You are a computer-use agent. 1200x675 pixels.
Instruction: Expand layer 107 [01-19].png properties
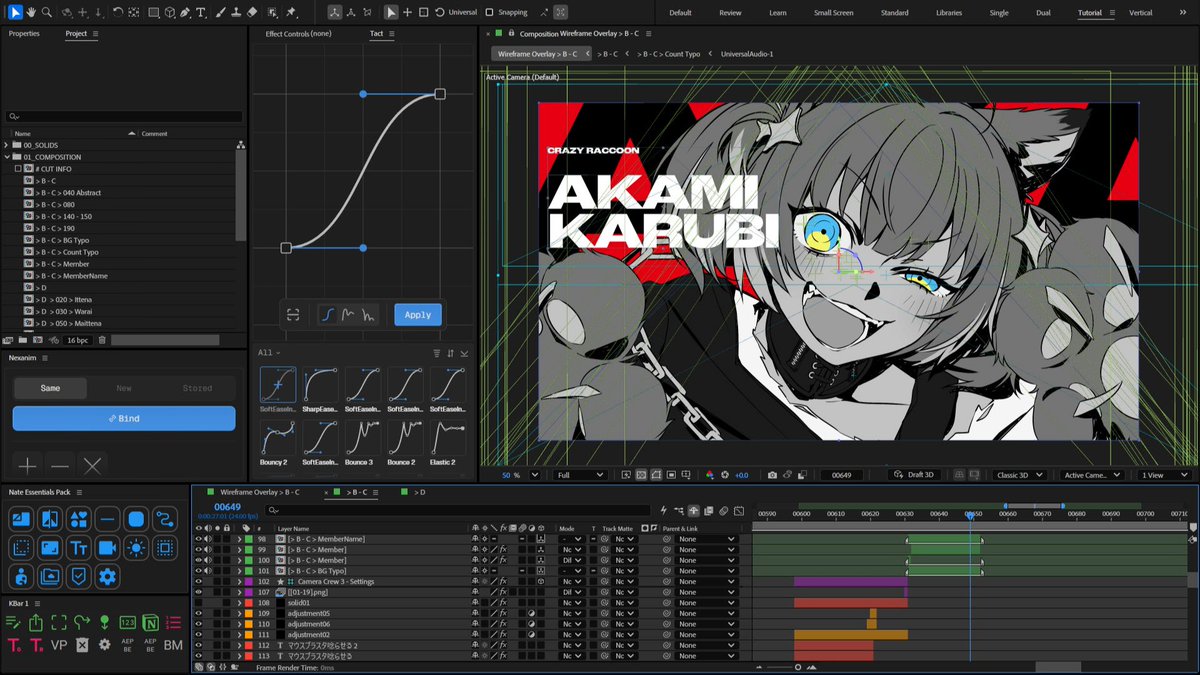coord(239,592)
